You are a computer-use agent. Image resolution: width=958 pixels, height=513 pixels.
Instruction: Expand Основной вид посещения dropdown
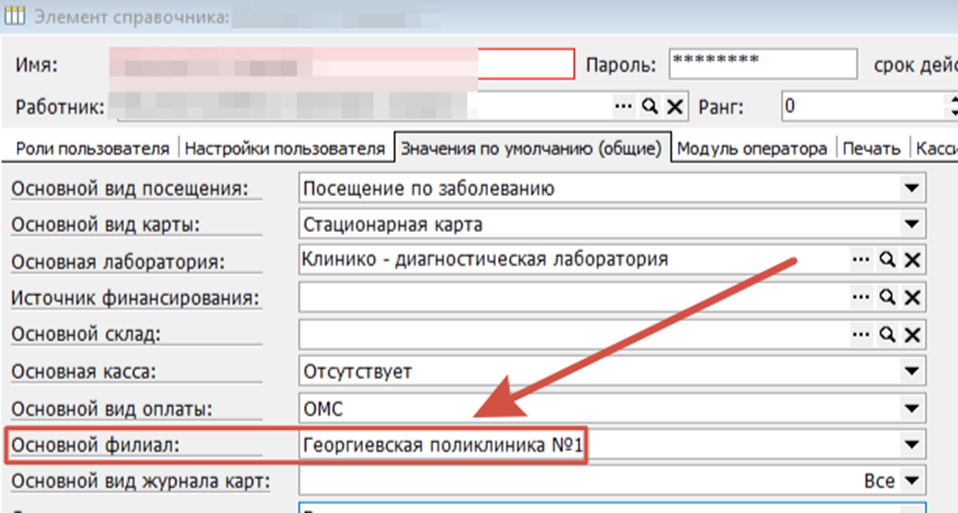point(911,188)
